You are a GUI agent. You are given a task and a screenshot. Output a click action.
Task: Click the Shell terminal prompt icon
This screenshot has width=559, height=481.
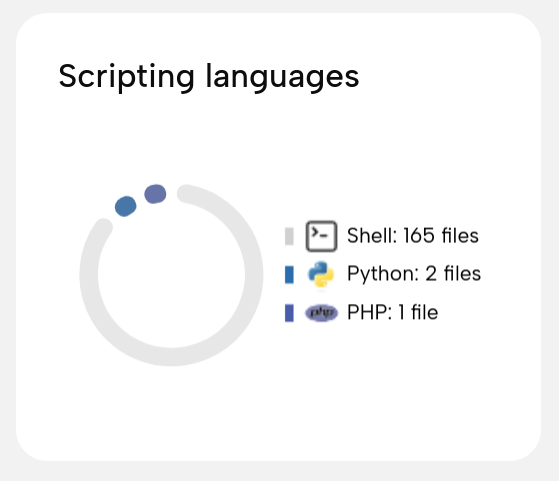click(x=321, y=236)
